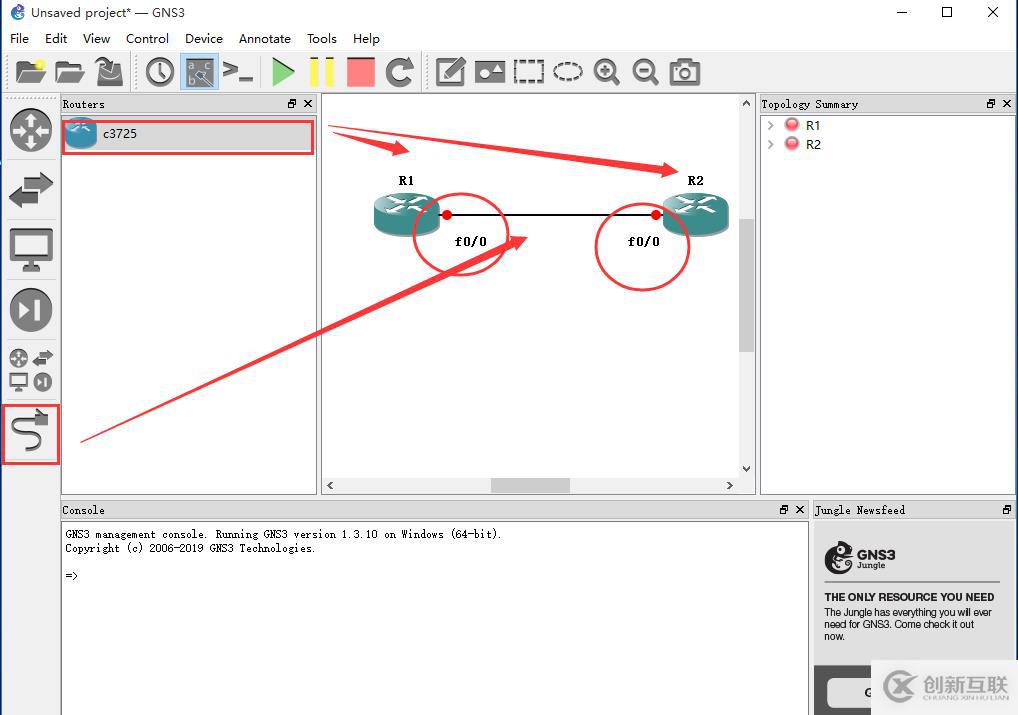Click the canvas vertical scrollbar thumb

click(746, 285)
